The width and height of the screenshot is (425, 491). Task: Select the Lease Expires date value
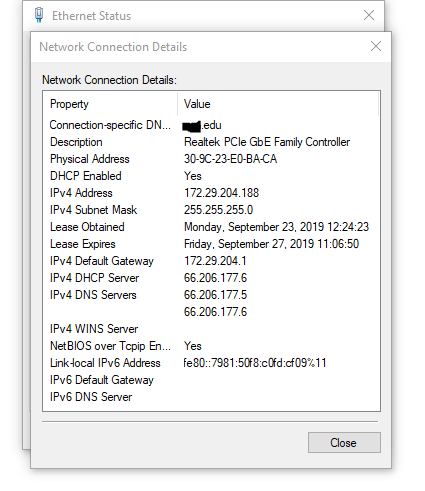coord(271,244)
